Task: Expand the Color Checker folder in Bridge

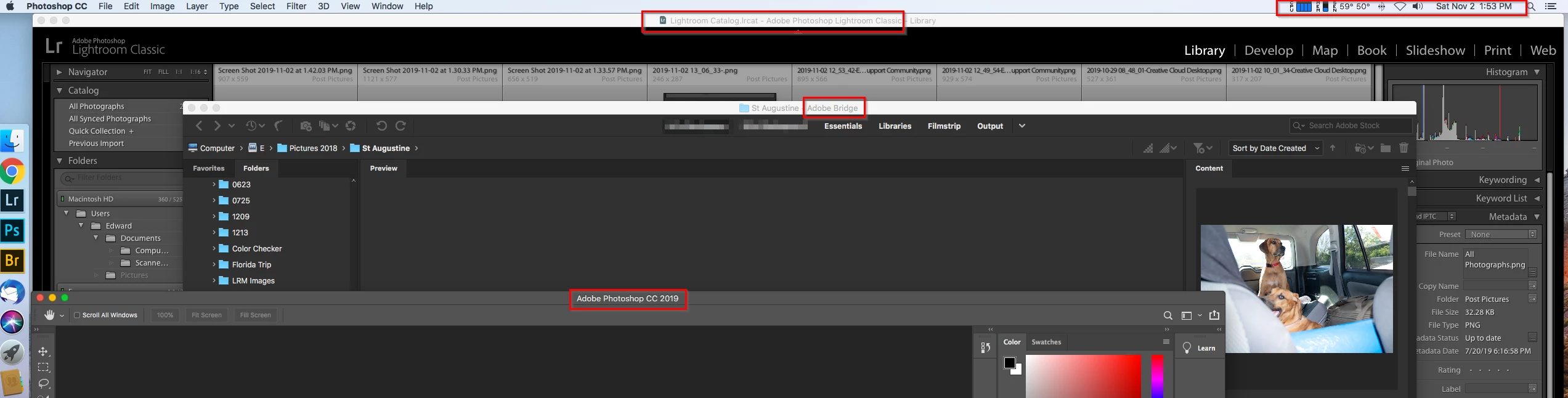Action: 214,248
